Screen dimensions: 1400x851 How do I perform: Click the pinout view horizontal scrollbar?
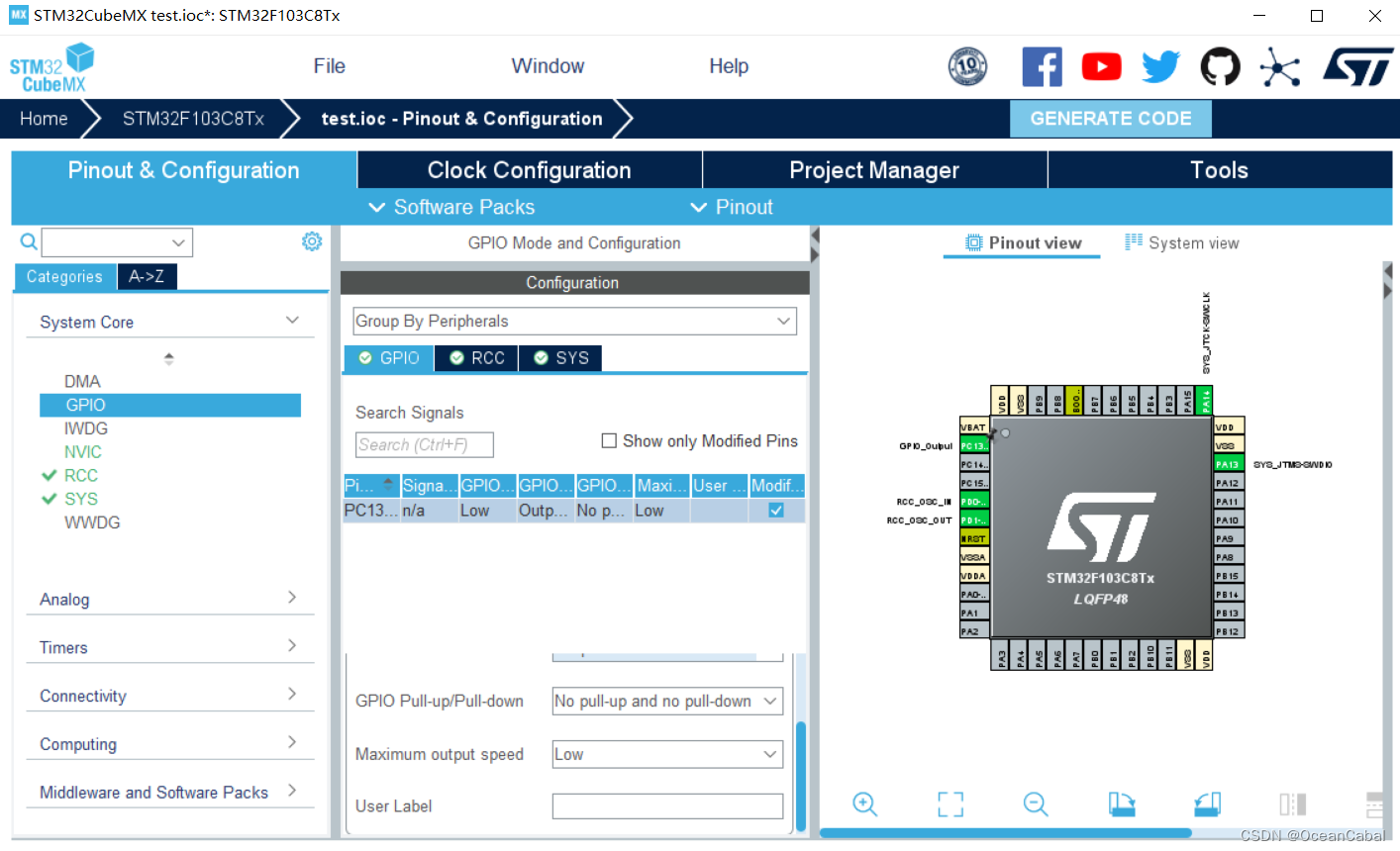1005,833
